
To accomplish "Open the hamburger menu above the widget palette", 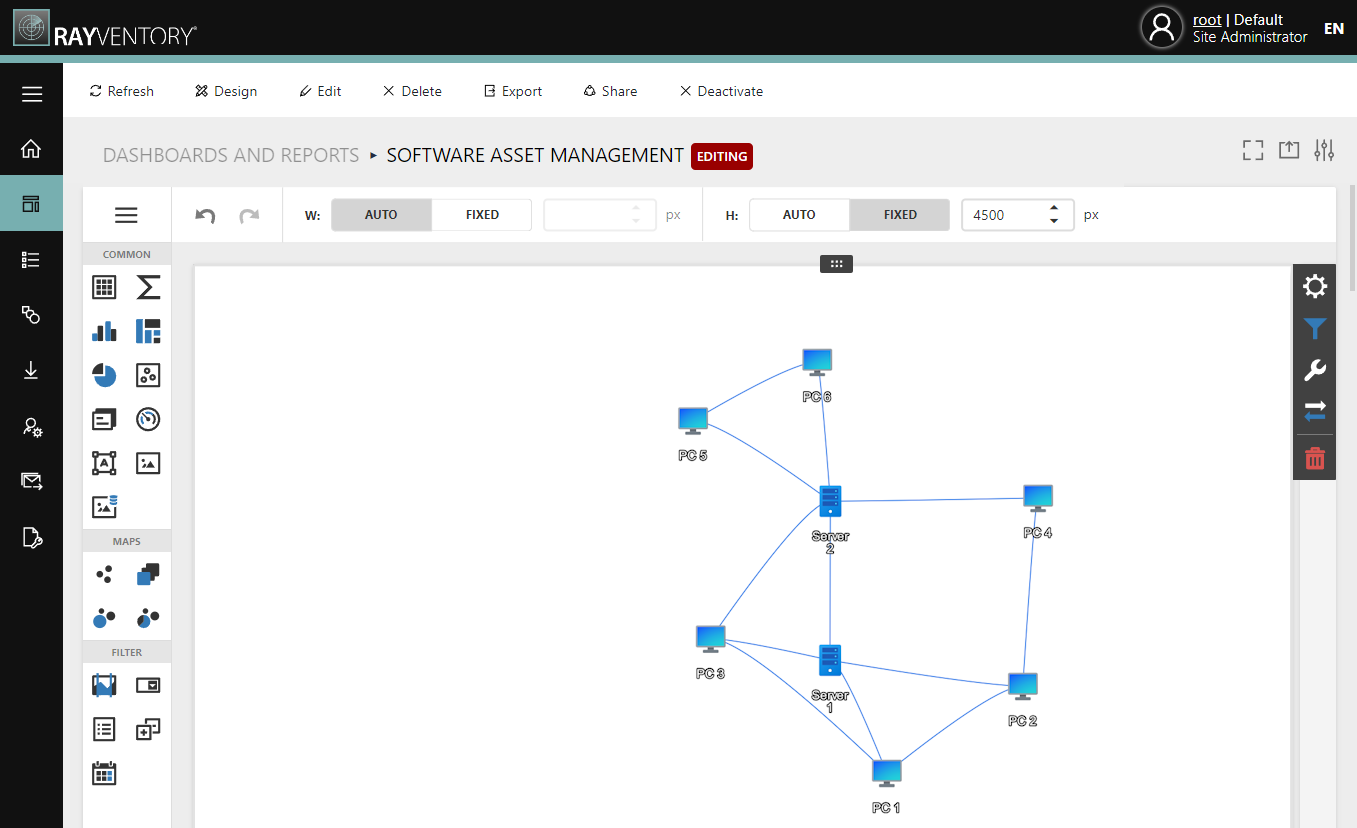I will pos(126,214).
